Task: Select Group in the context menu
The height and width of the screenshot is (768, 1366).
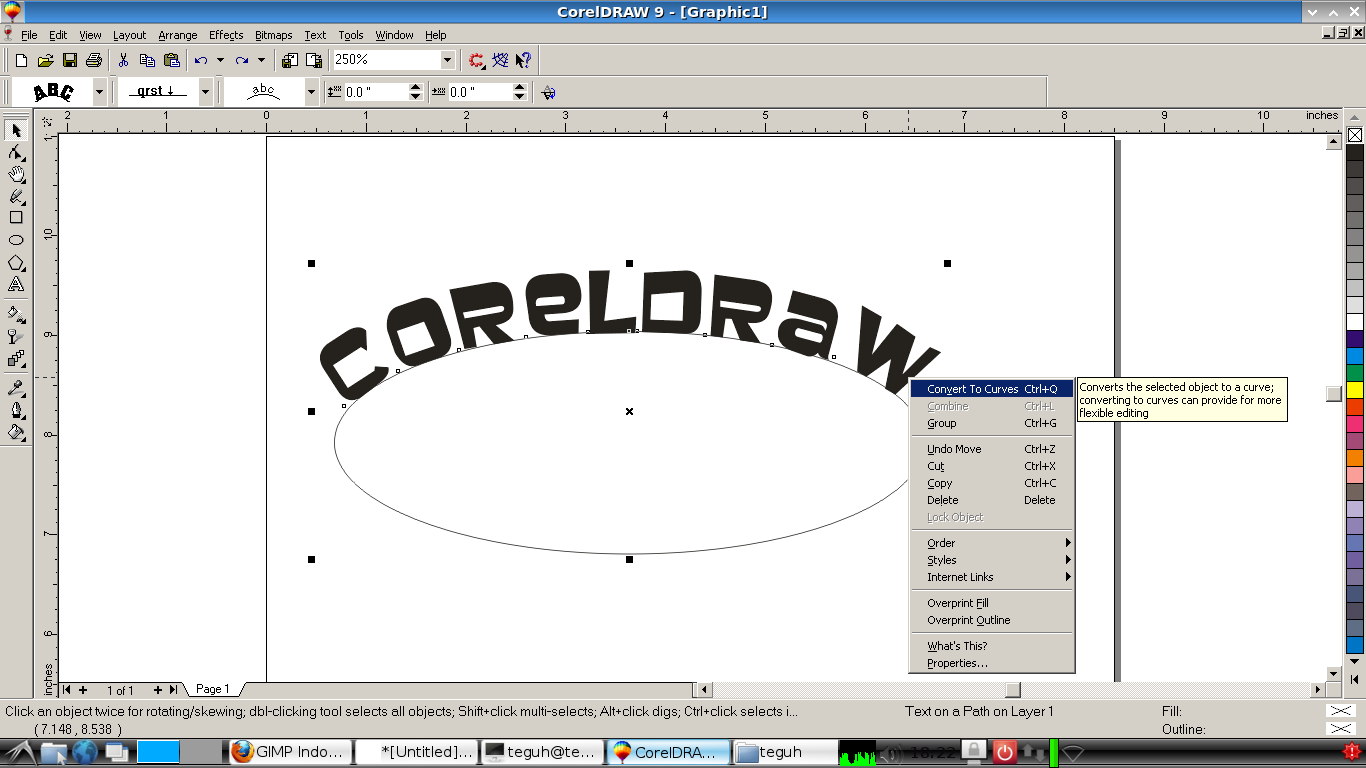Action: click(991, 423)
